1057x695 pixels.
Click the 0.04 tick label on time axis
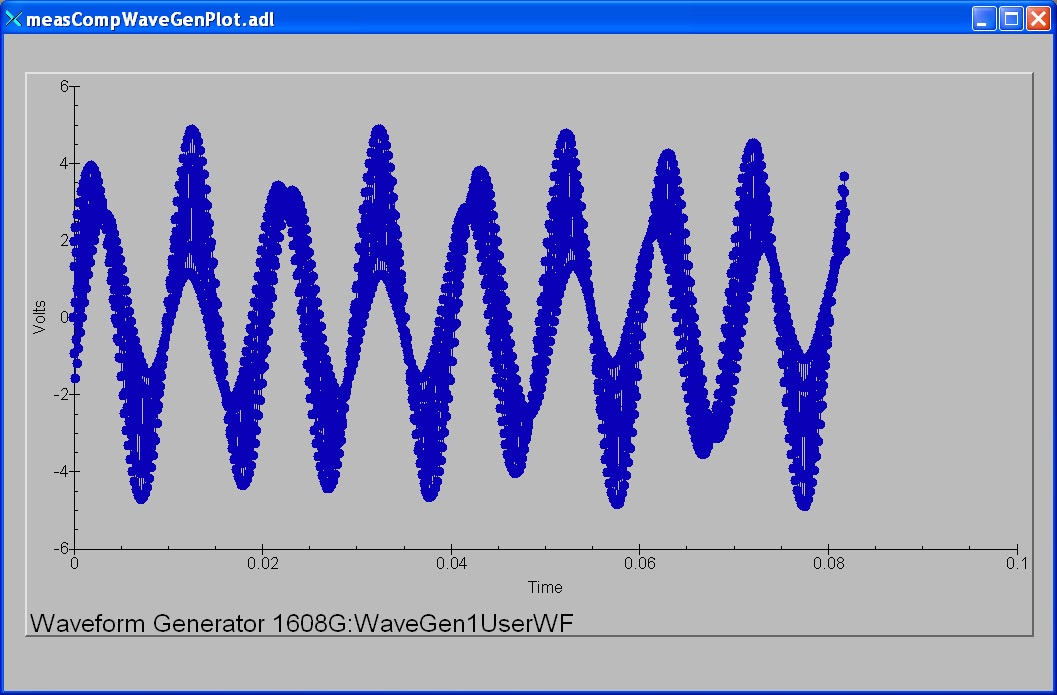(451, 564)
